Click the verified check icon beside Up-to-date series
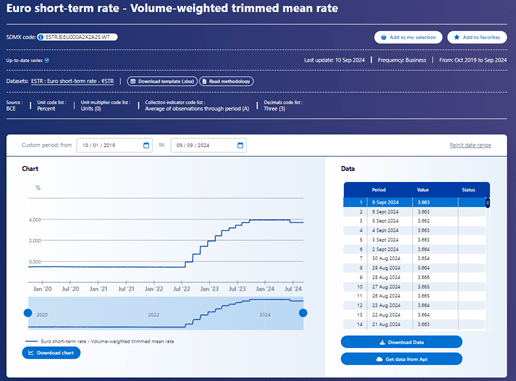The image size is (516, 381). [47, 60]
